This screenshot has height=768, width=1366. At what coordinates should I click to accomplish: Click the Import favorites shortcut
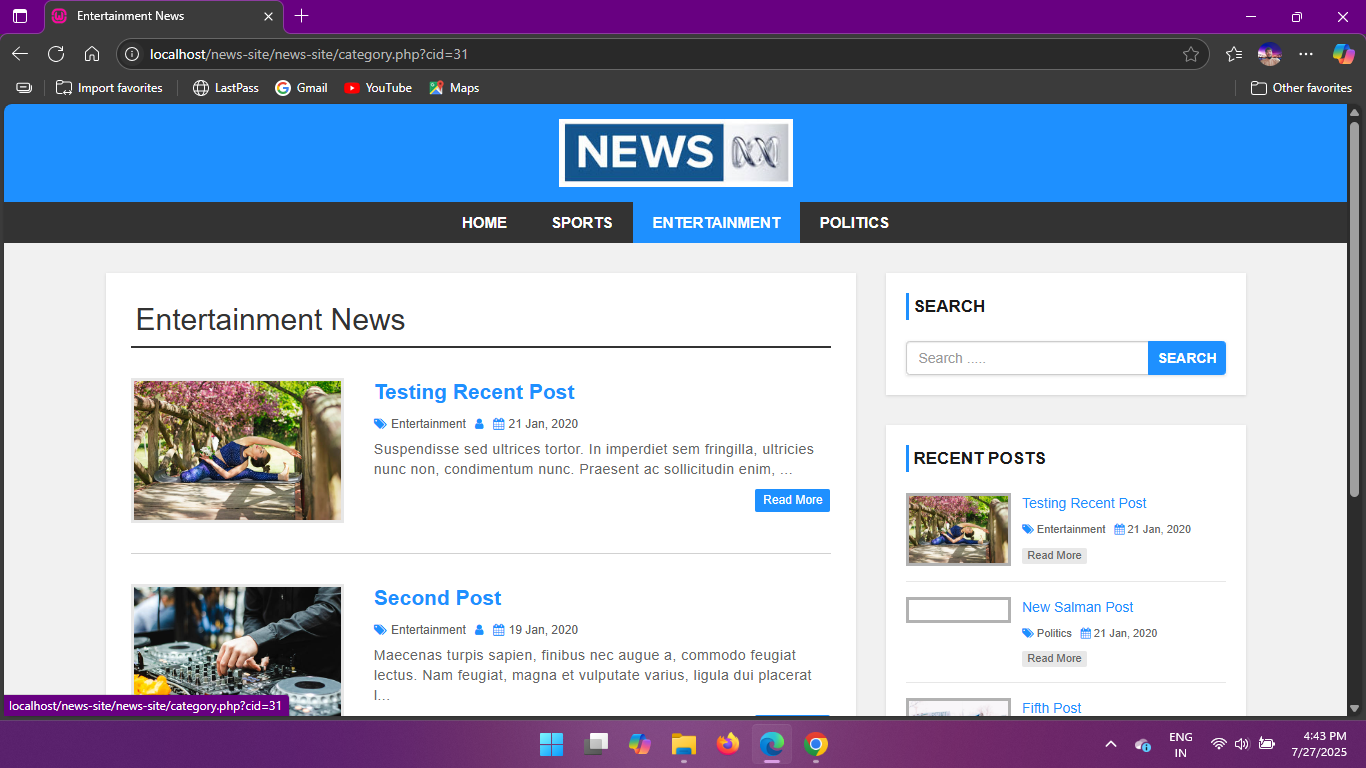pyautogui.click(x=109, y=88)
